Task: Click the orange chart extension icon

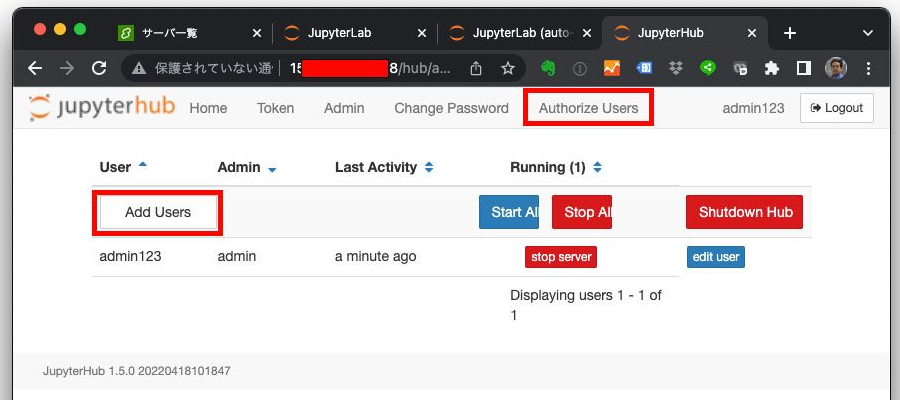Action: (612, 69)
